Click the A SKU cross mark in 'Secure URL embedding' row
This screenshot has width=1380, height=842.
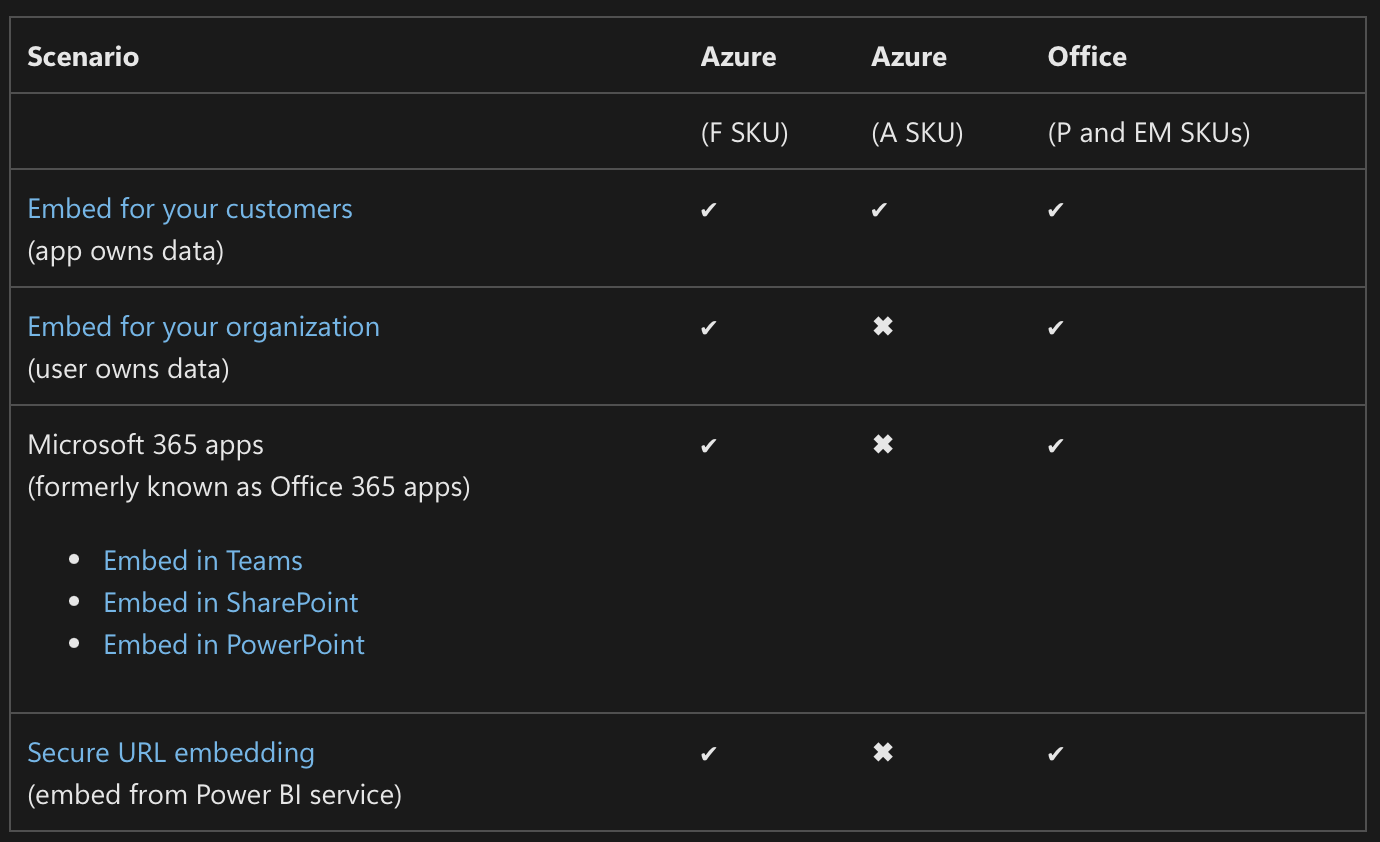click(x=883, y=753)
